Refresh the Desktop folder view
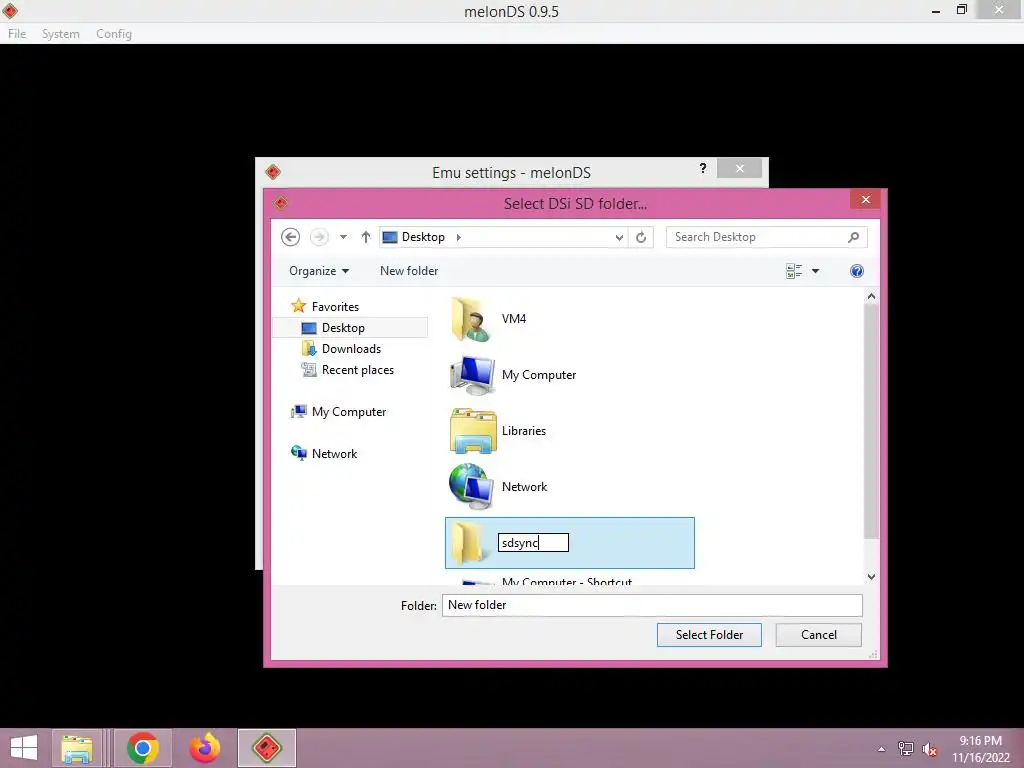This screenshot has width=1024, height=768. click(641, 237)
